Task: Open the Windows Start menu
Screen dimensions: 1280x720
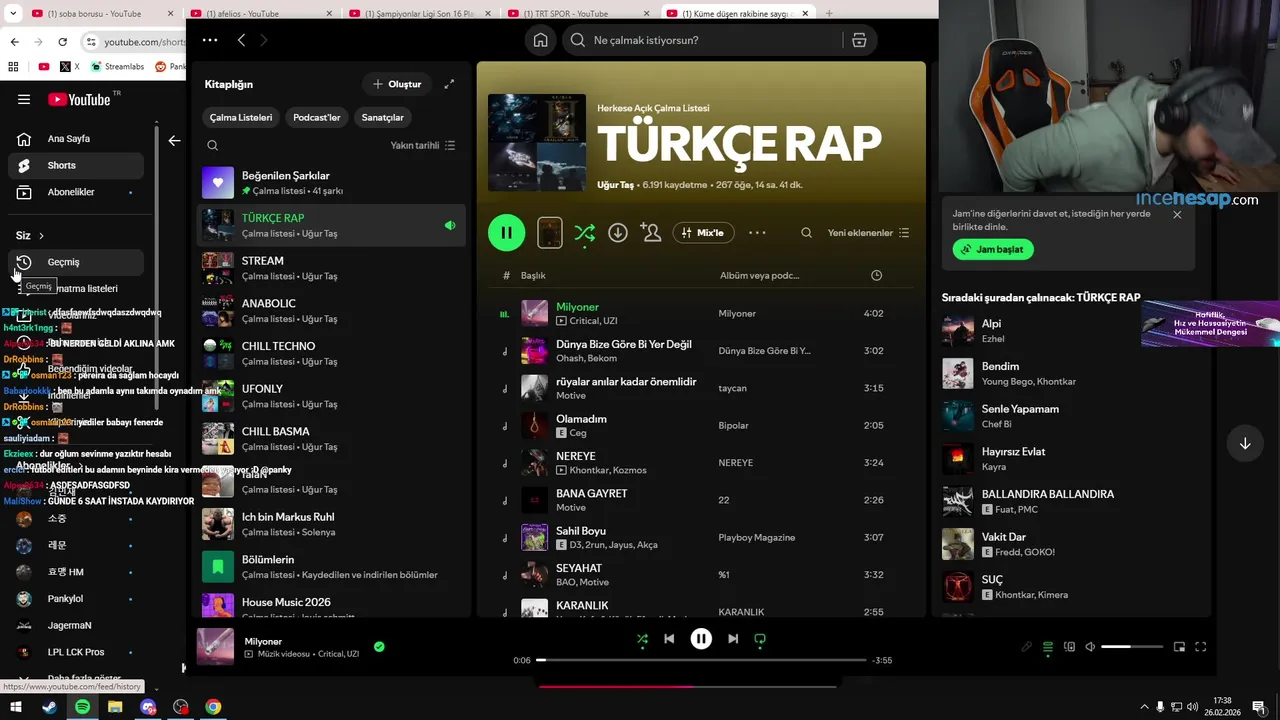Action: (x=16, y=707)
